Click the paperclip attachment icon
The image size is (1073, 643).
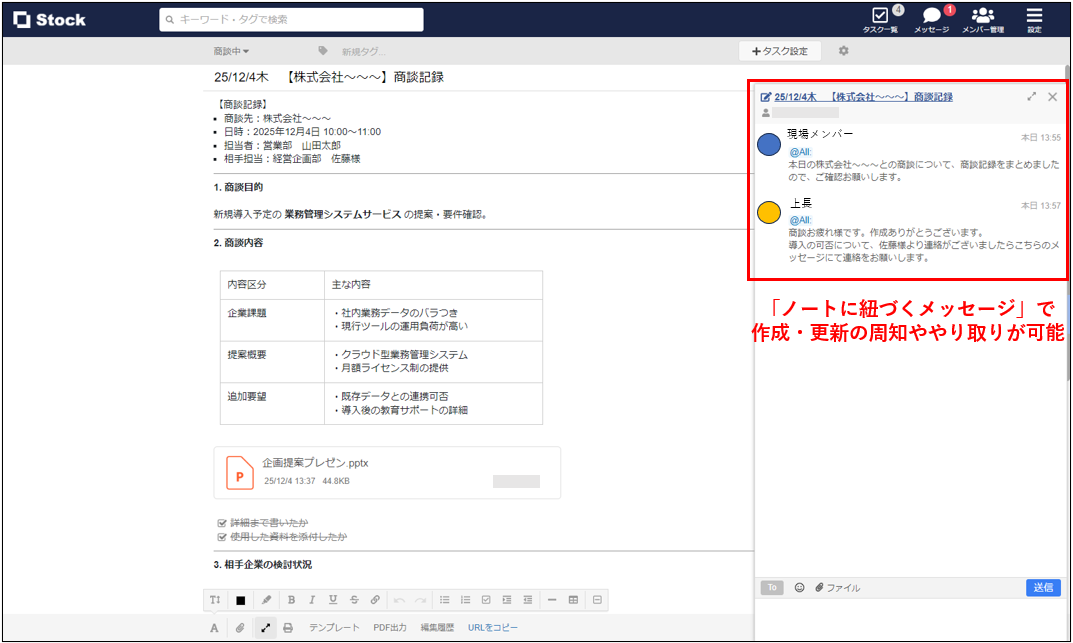[x=241, y=627]
